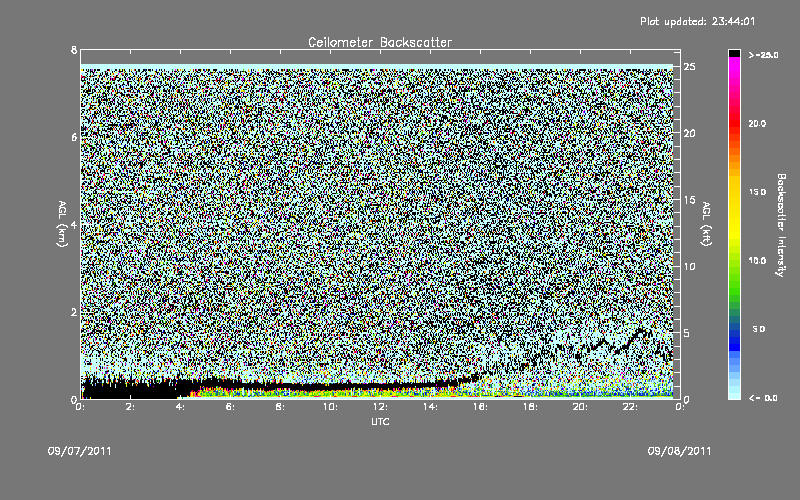Click the '6' tick on km axis
Image resolution: width=800 pixels, height=500 pixels.
point(74,137)
